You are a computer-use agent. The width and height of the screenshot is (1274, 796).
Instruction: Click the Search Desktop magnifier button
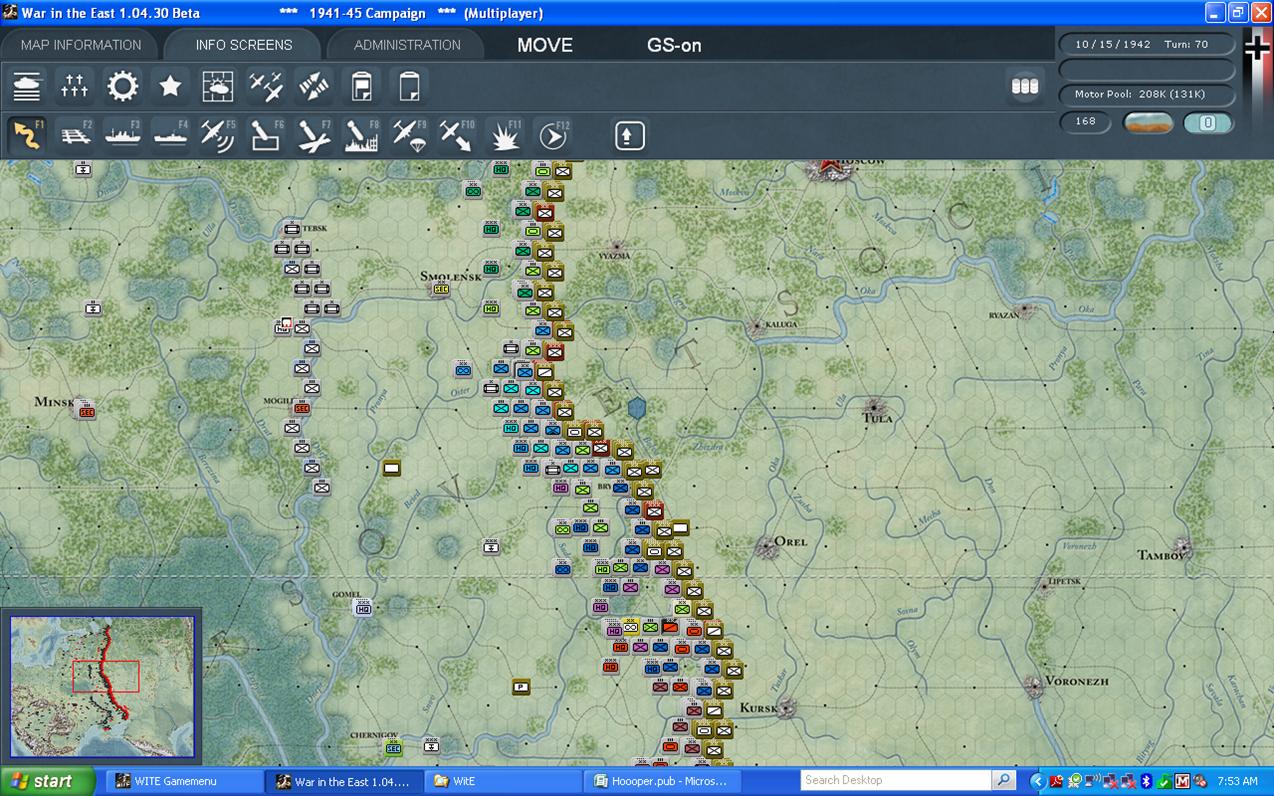click(1003, 780)
